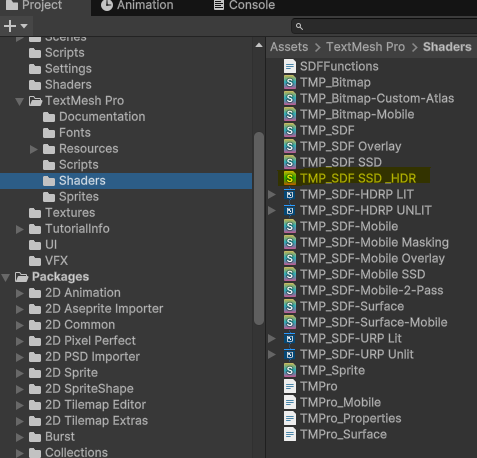The height and width of the screenshot is (458, 477).
Task: Switch to the Animation tab
Action: (x=137, y=5)
